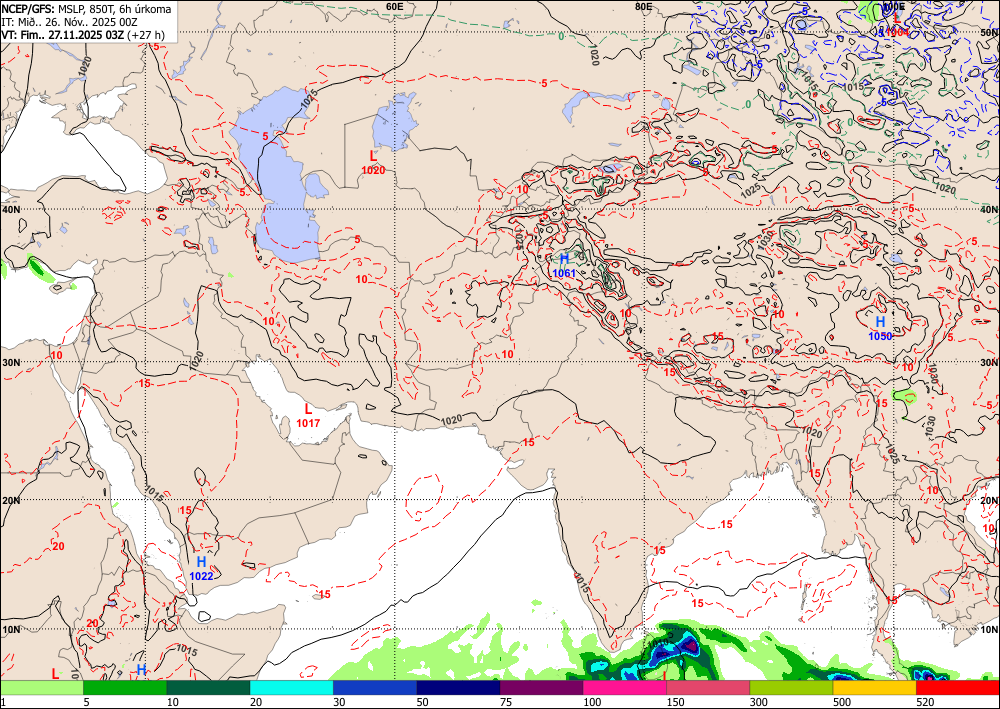Click the 50N latitude label
This screenshot has width=1000, height=709.
tap(989, 32)
